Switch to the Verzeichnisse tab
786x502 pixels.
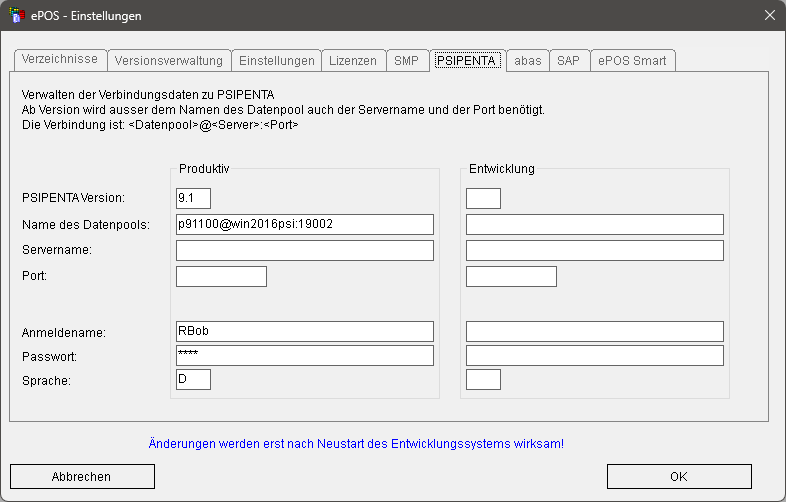(60, 59)
